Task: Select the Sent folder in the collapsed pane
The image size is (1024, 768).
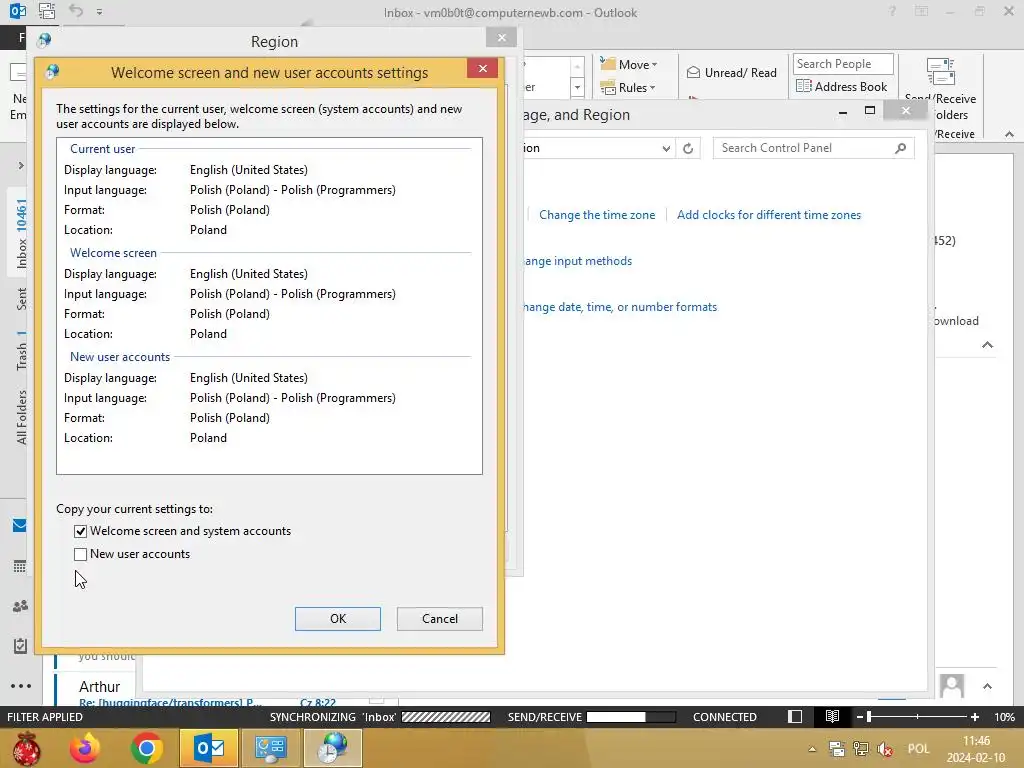Action: pyautogui.click(x=22, y=299)
